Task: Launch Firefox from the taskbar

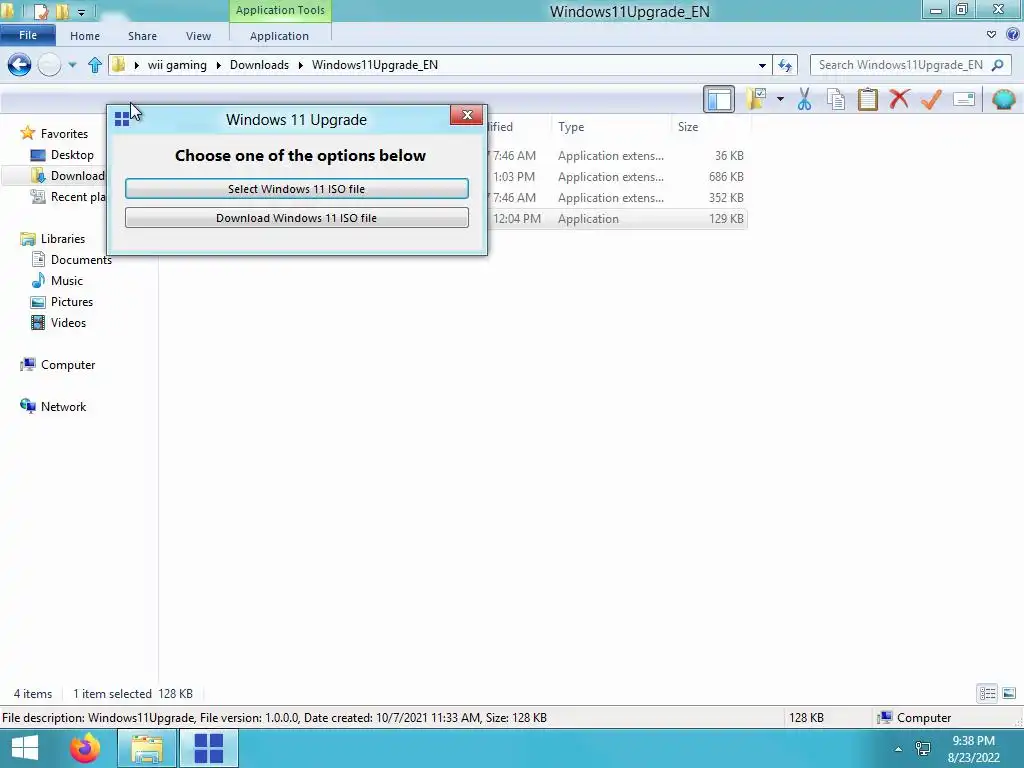Action: [86, 748]
